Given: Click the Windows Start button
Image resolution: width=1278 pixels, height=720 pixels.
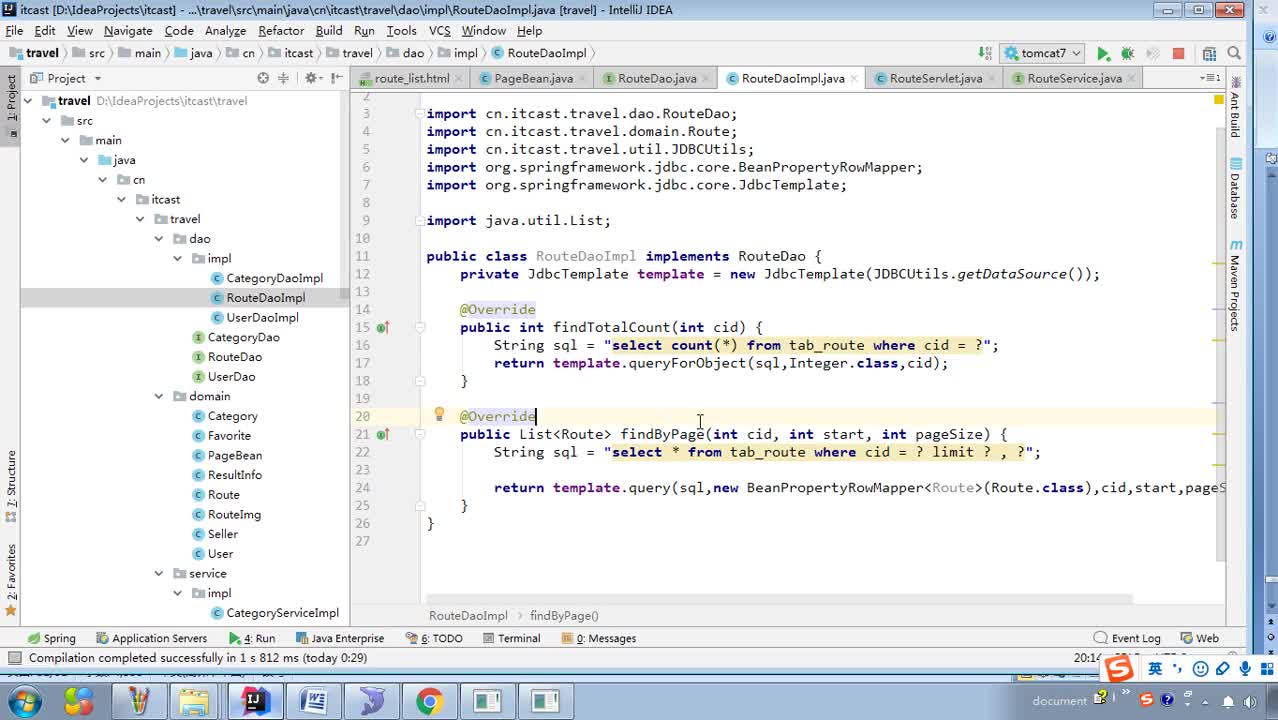Looking at the screenshot, I should tap(23, 701).
